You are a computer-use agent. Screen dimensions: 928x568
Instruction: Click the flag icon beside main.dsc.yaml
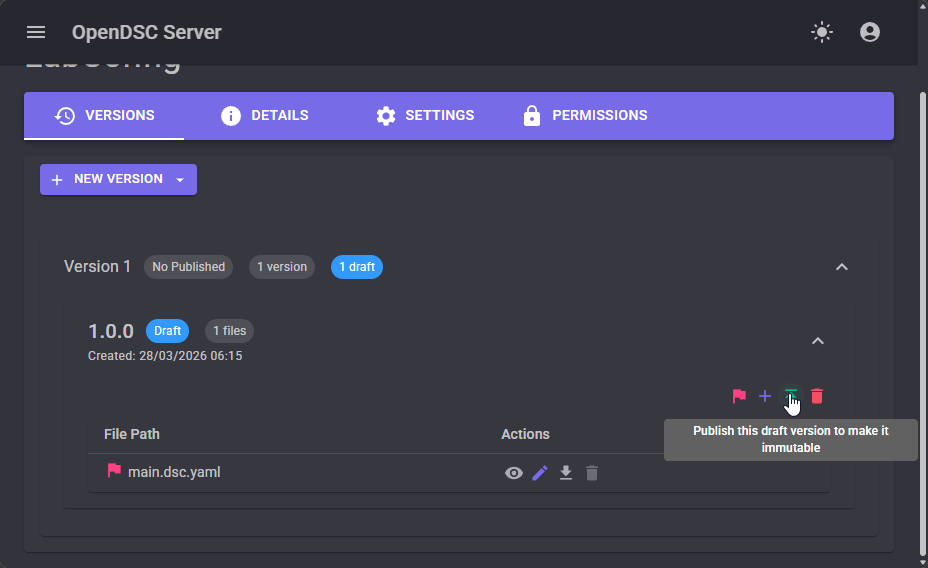point(114,470)
